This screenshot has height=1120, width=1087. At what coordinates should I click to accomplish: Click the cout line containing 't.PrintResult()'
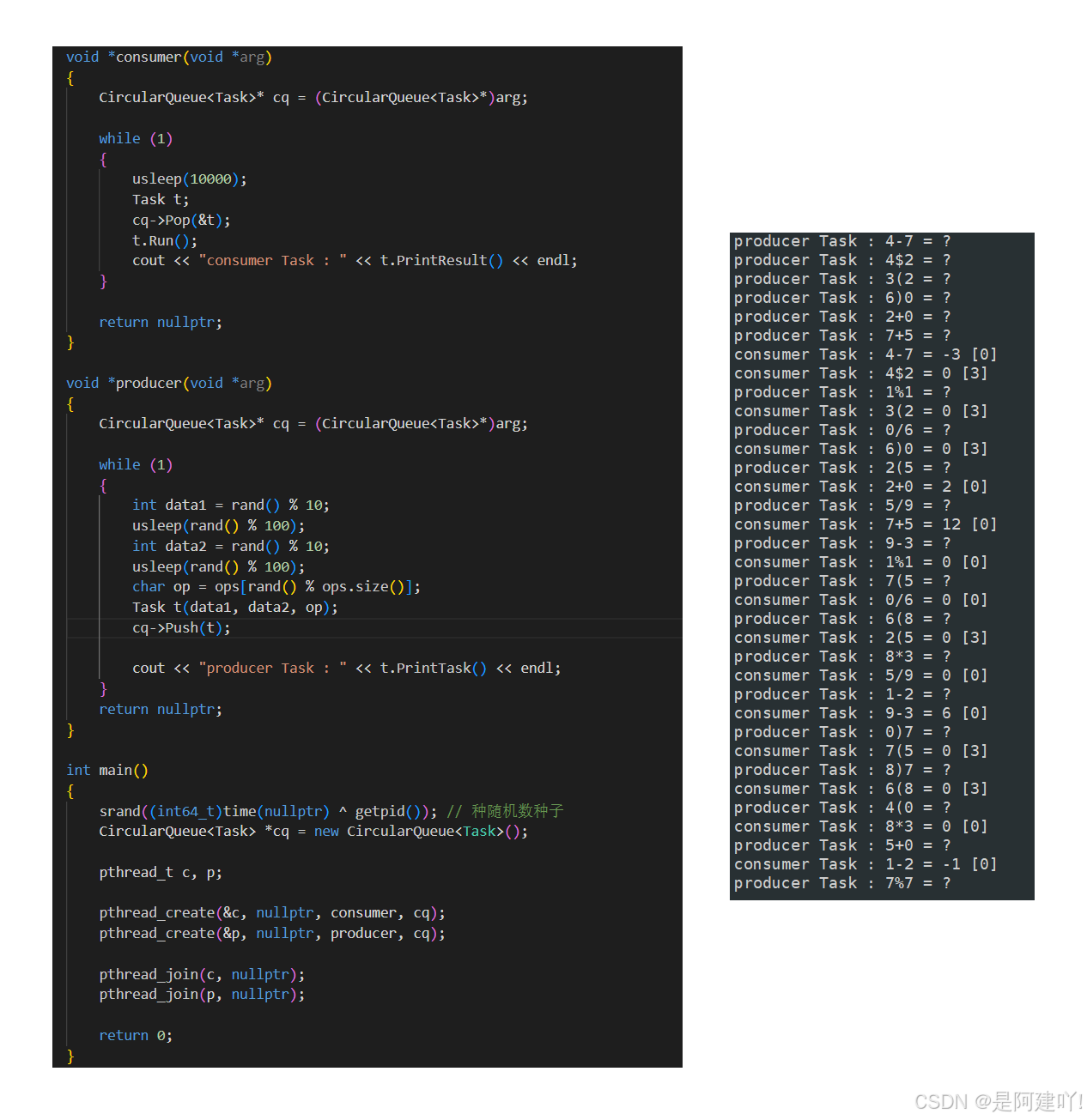pyautogui.click(x=355, y=260)
